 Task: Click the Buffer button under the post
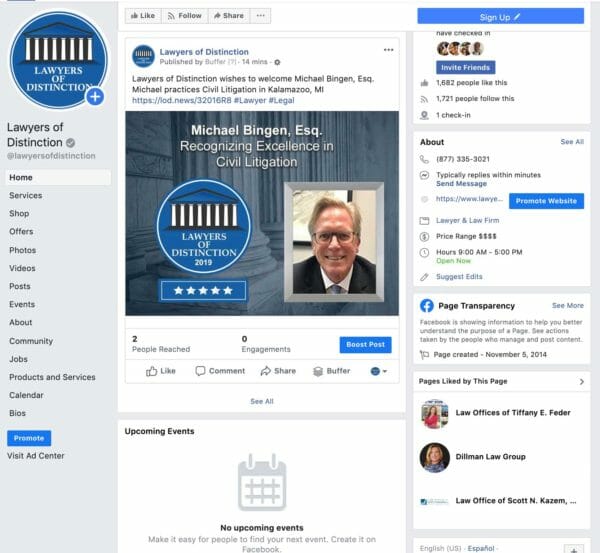click(331, 371)
